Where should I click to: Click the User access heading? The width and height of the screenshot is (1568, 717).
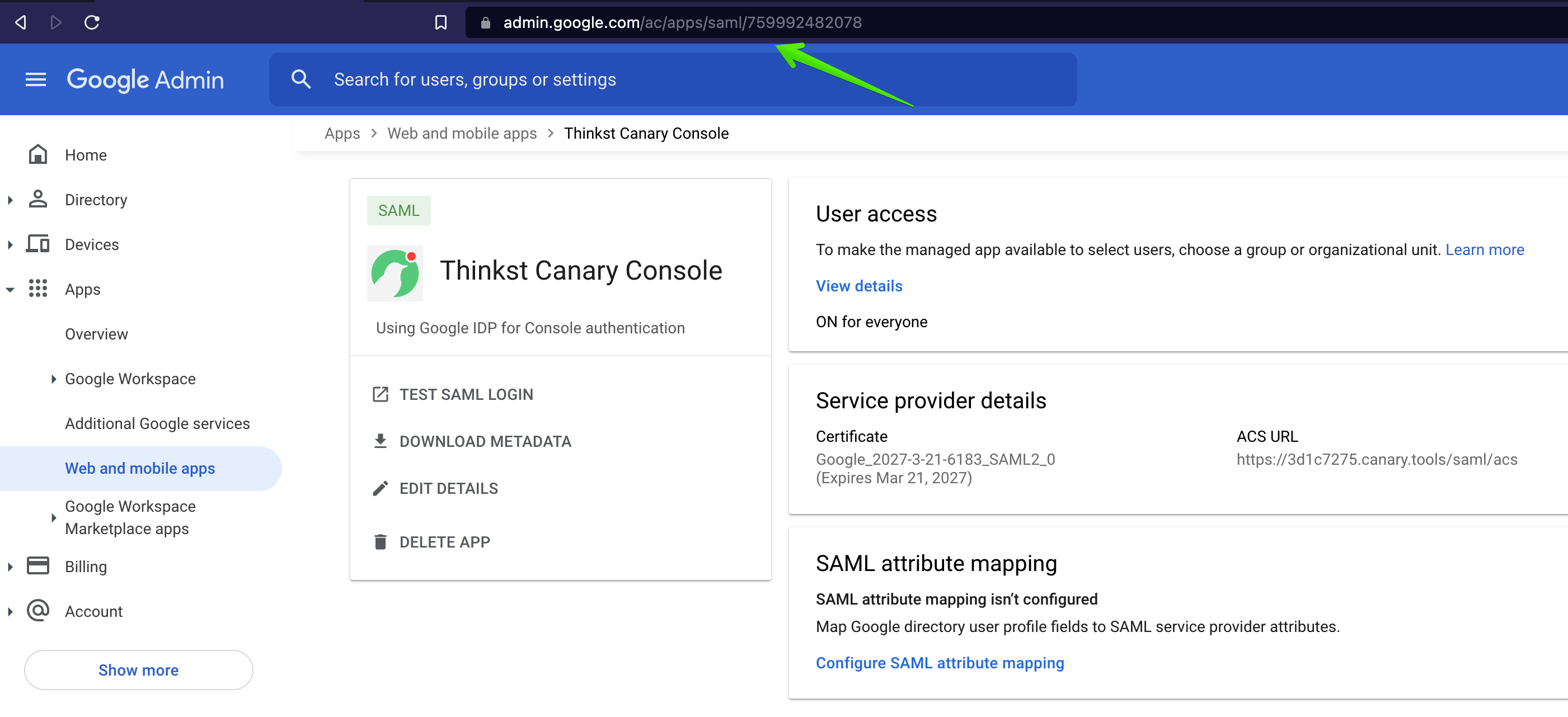pos(876,214)
